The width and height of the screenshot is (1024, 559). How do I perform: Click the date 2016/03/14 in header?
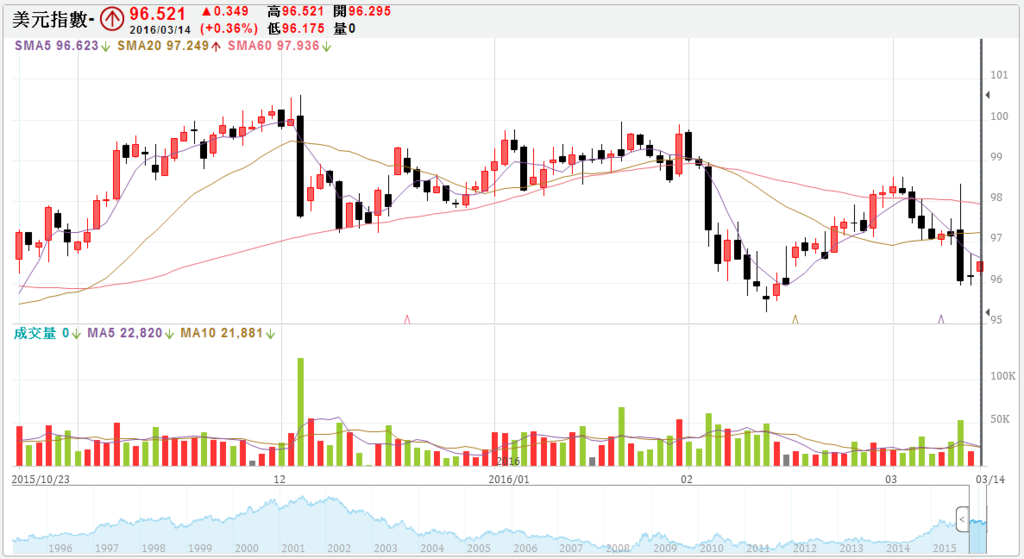tap(160, 30)
